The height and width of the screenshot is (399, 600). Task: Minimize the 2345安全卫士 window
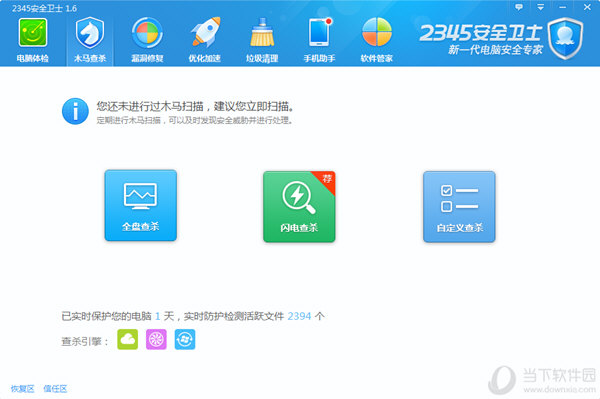coord(562,7)
